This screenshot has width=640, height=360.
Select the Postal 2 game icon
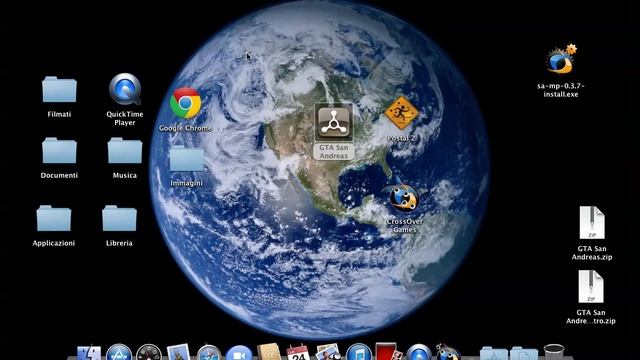pos(402,113)
